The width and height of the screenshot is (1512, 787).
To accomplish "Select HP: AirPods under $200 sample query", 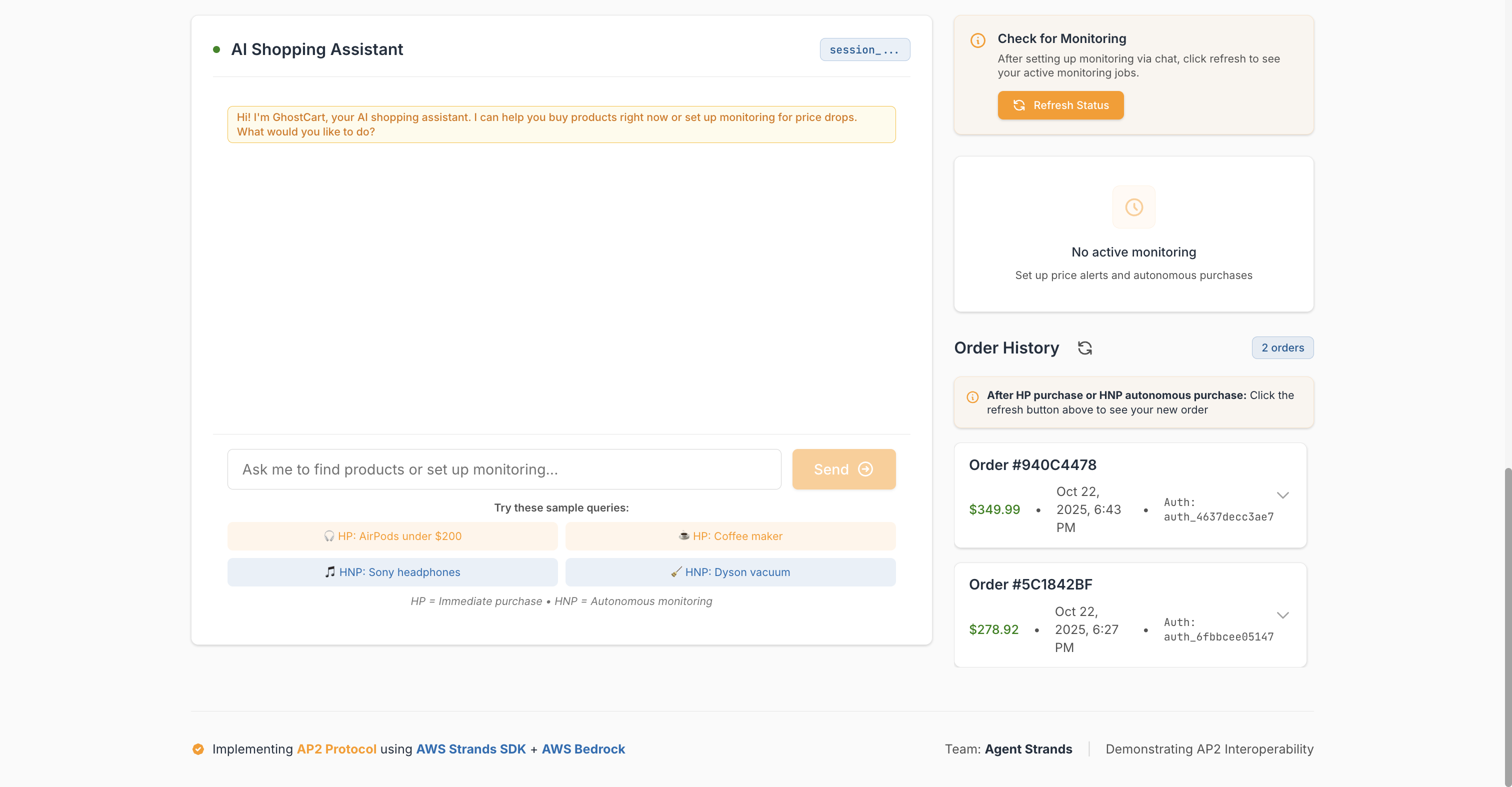I will pos(392,536).
